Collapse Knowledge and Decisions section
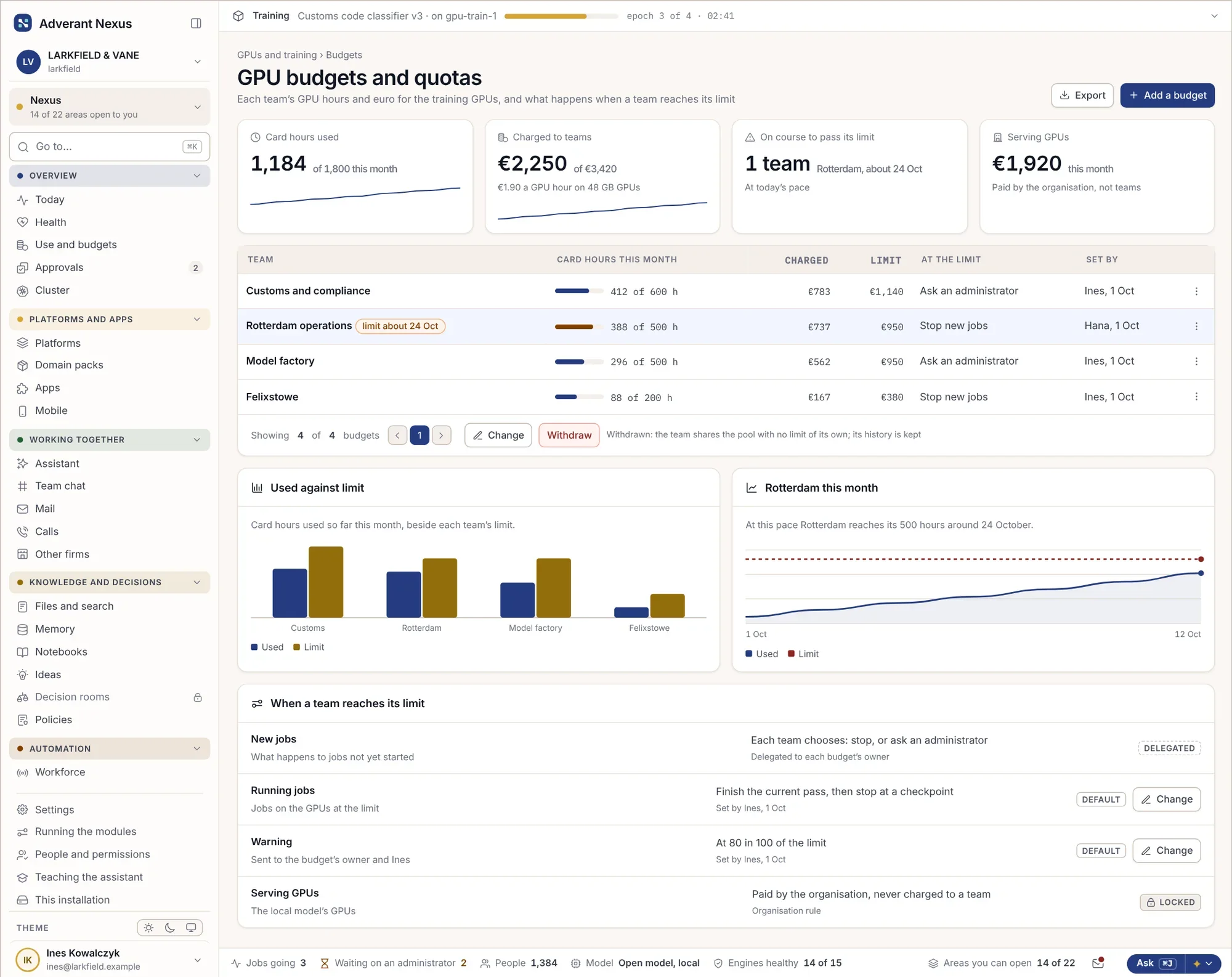 pyautogui.click(x=110, y=582)
